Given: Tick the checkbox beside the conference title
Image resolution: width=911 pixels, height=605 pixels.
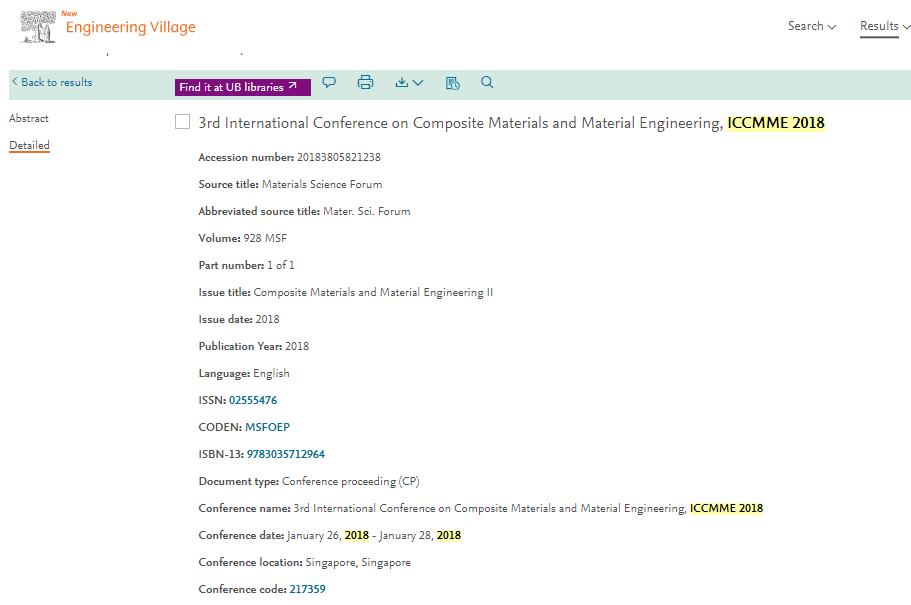Looking at the screenshot, I should click(x=182, y=121).
